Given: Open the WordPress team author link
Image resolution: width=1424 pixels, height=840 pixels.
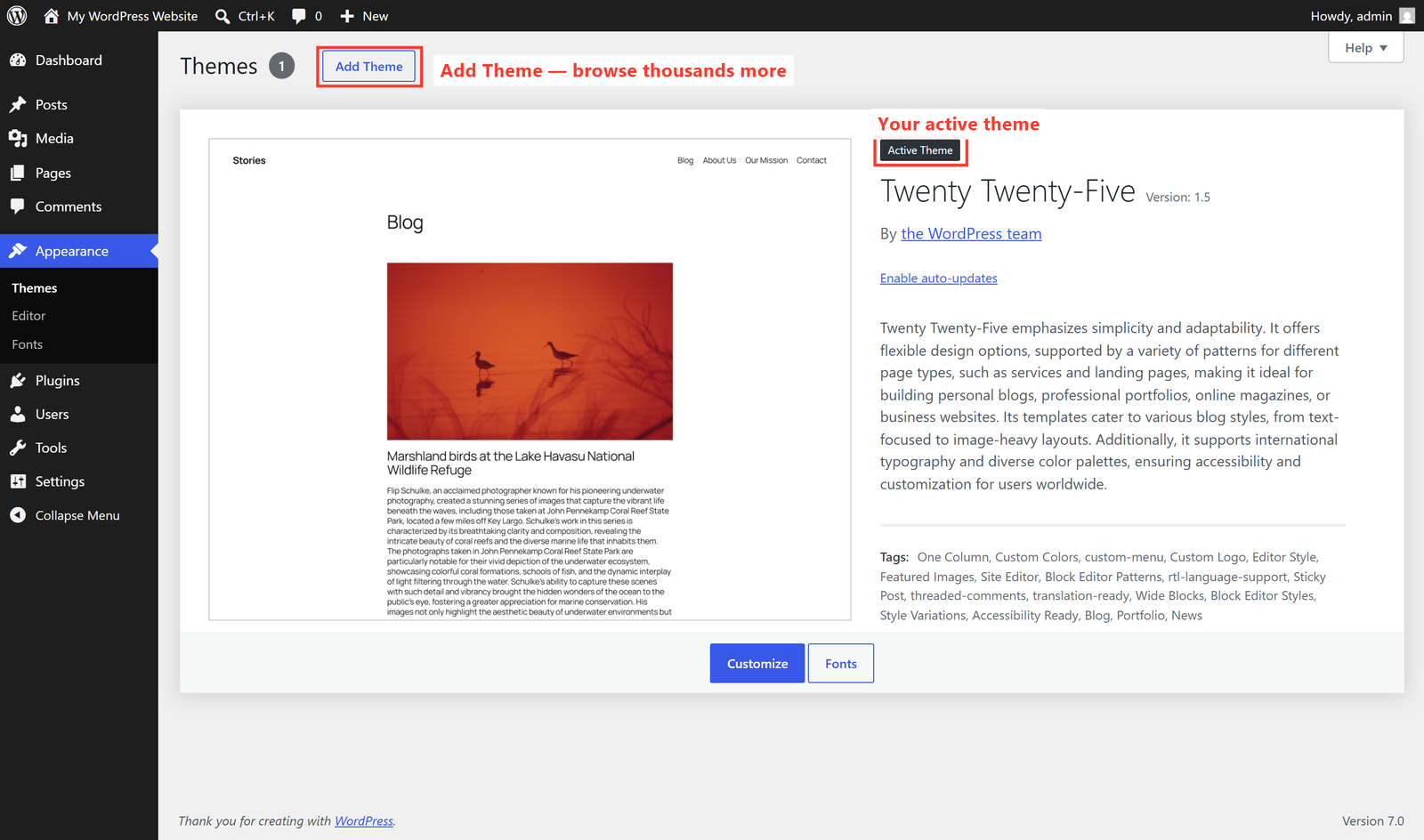Looking at the screenshot, I should 971,234.
